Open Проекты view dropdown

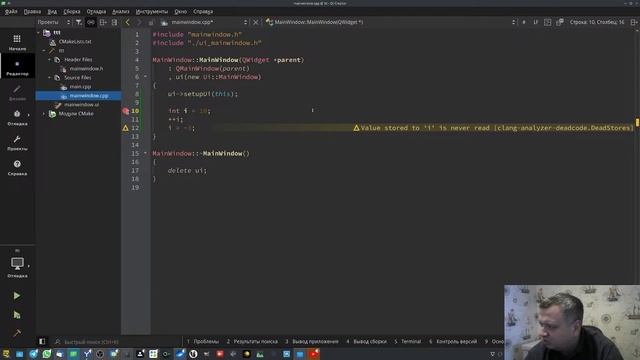pos(54,22)
